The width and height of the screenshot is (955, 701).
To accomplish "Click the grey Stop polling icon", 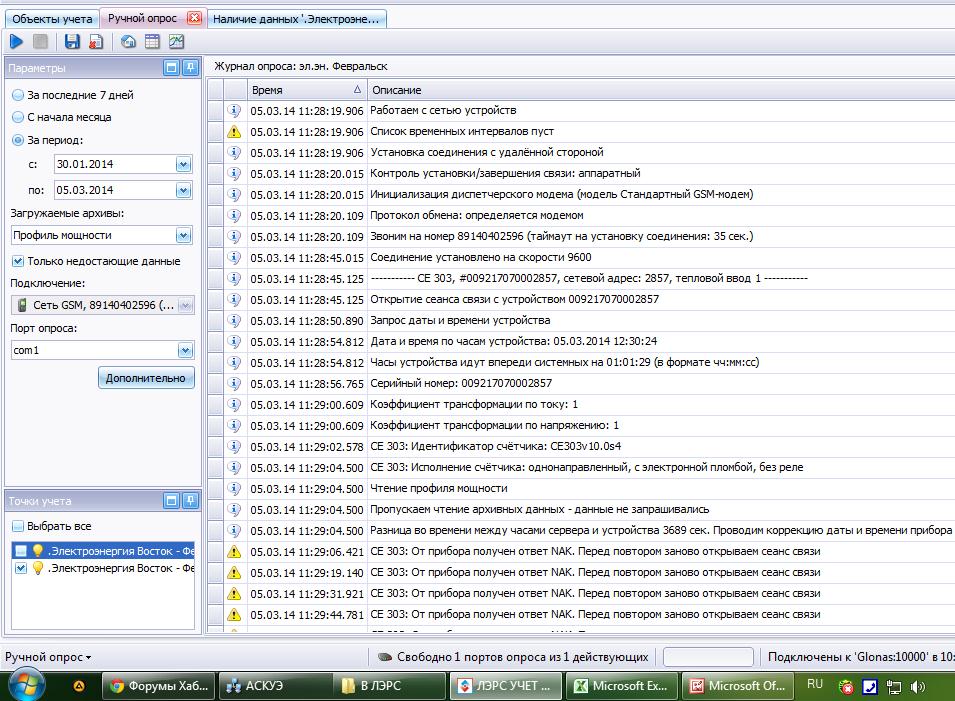I will (40, 41).
